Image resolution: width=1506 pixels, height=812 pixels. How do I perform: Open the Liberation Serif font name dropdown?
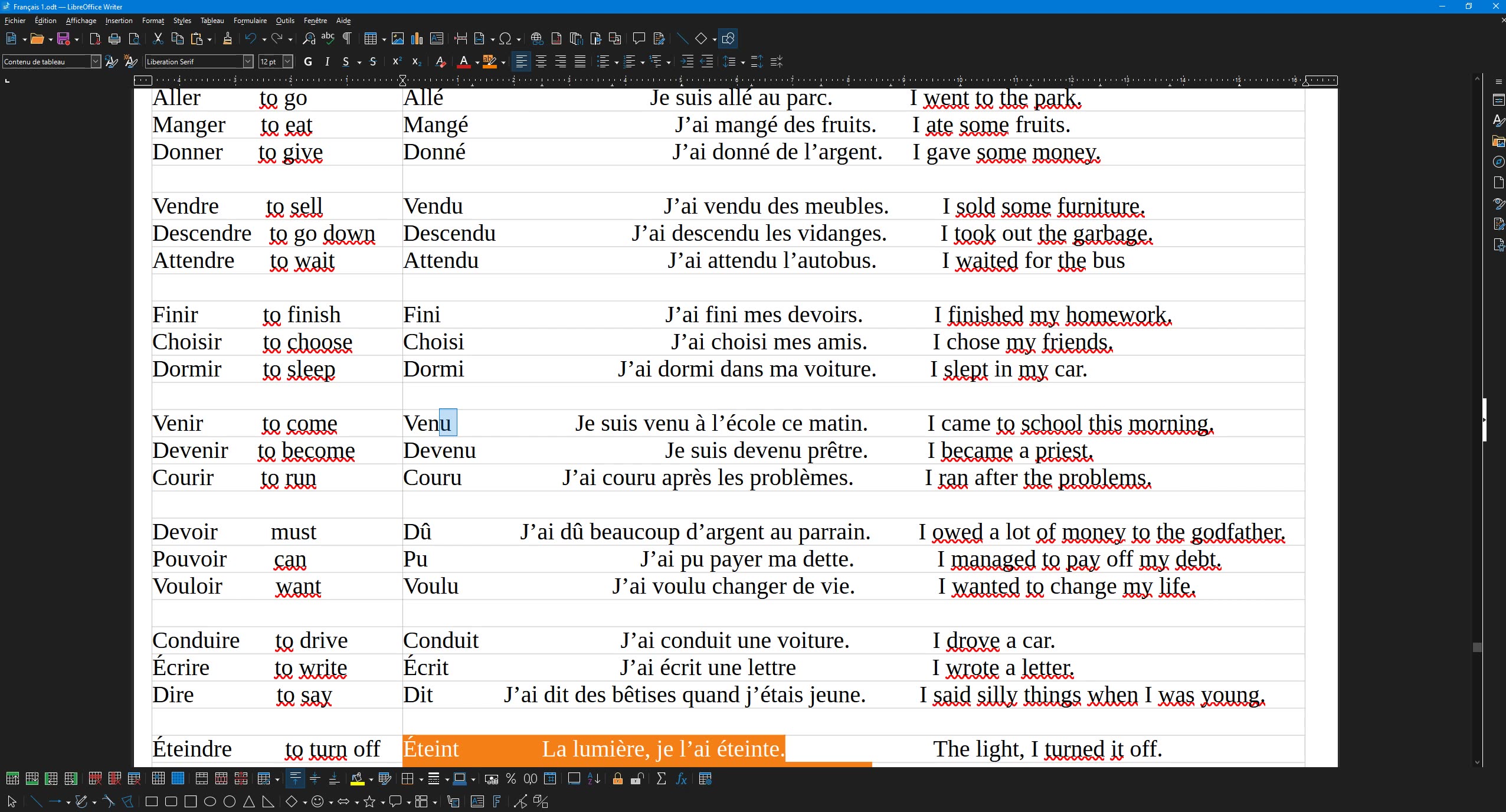click(249, 61)
